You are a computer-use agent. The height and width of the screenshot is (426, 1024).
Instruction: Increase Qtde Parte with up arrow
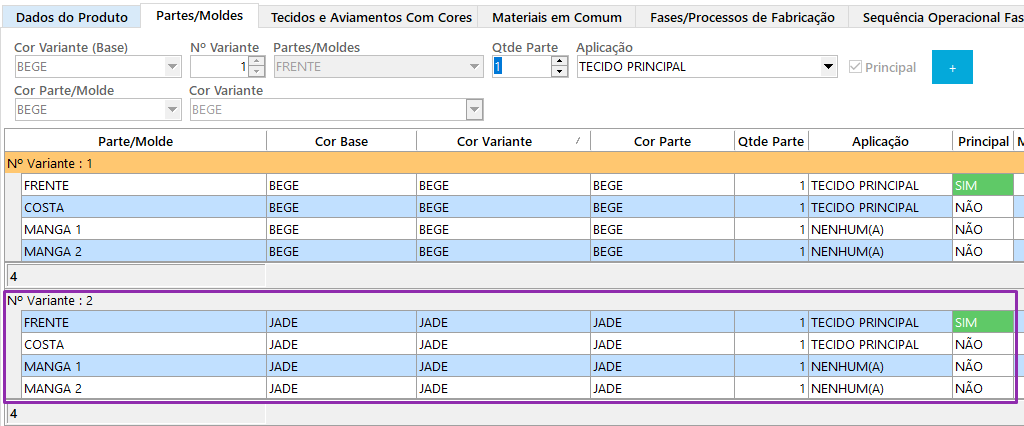point(559,62)
